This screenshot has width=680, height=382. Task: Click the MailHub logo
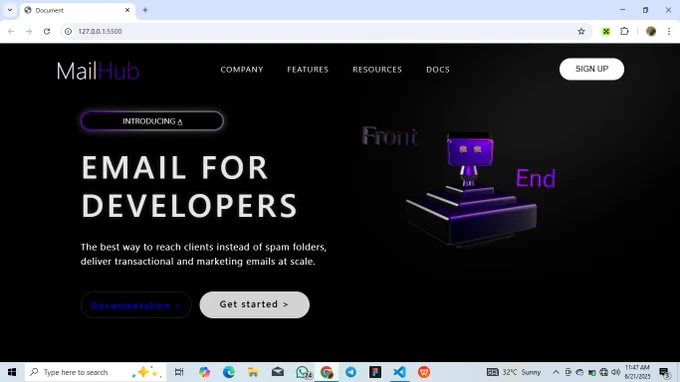98,71
